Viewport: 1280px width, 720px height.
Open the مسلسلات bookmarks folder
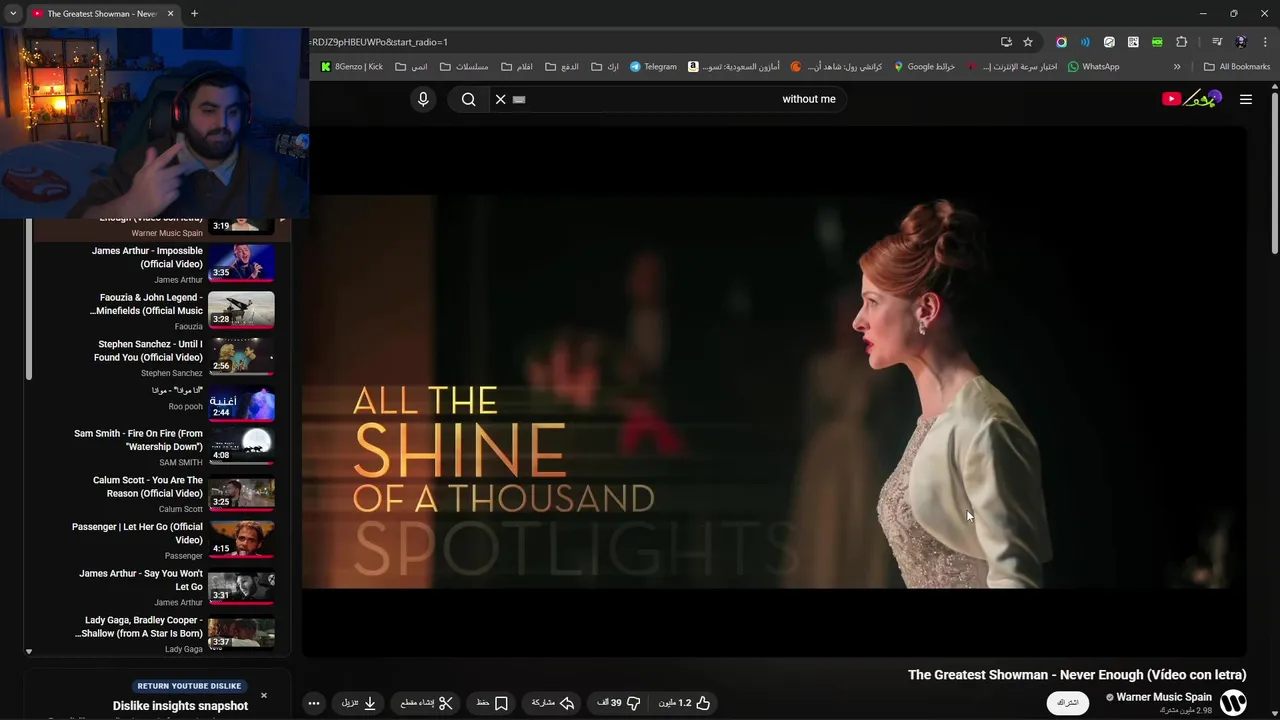click(x=464, y=67)
